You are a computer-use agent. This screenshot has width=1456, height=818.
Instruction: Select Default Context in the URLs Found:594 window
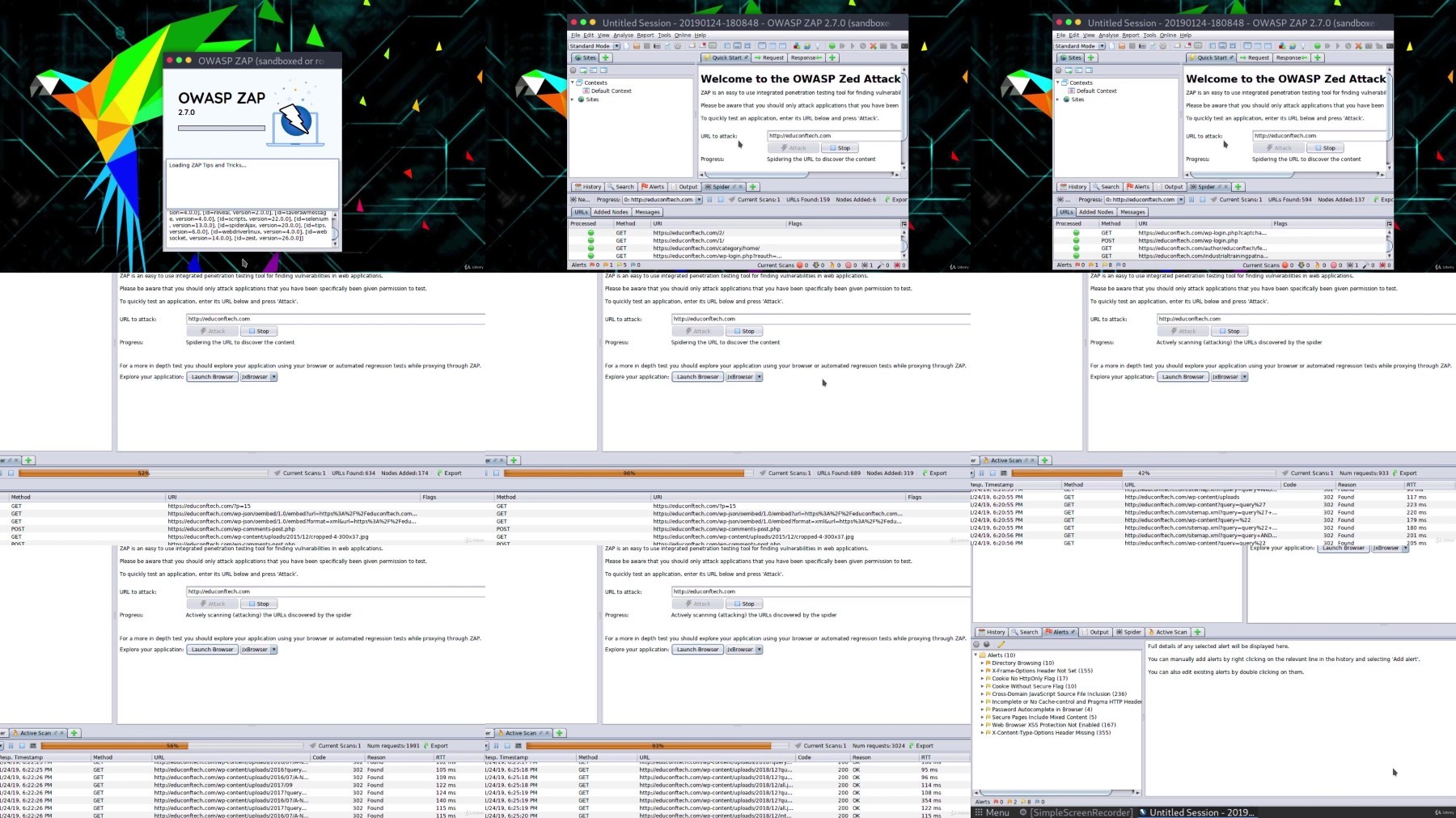[1096, 91]
